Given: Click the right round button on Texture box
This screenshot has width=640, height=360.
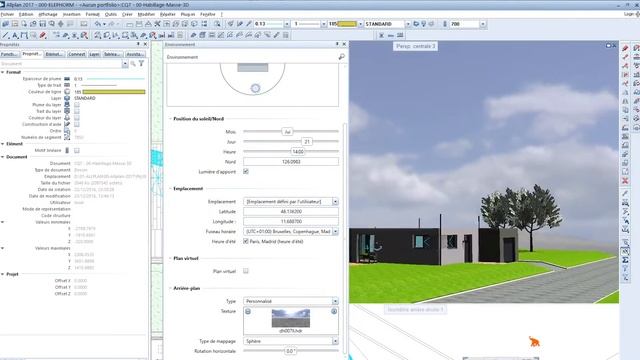Looking at the screenshot, I should point(334,311).
